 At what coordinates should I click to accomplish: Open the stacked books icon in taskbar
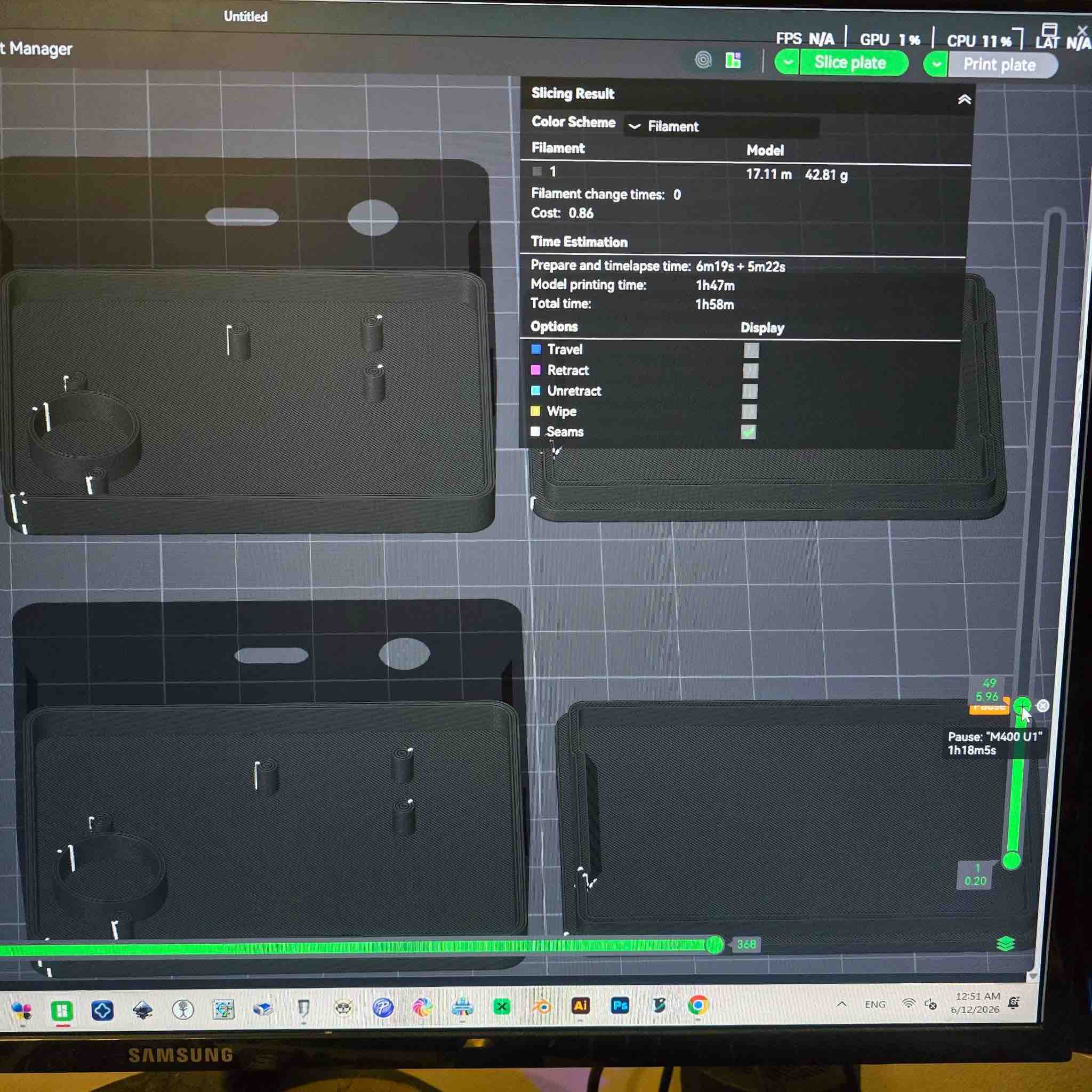coord(263,1009)
